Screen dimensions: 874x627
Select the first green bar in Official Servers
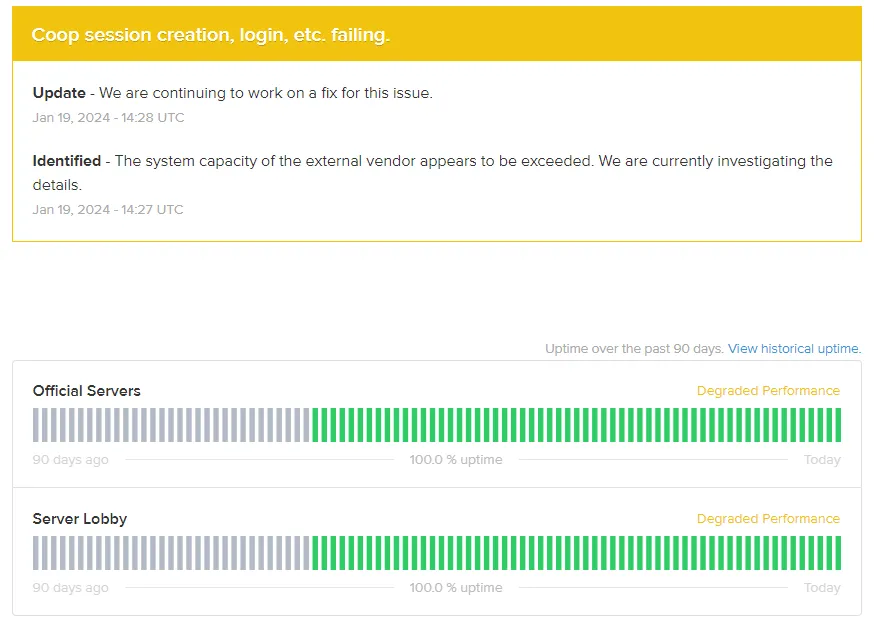click(316, 425)
